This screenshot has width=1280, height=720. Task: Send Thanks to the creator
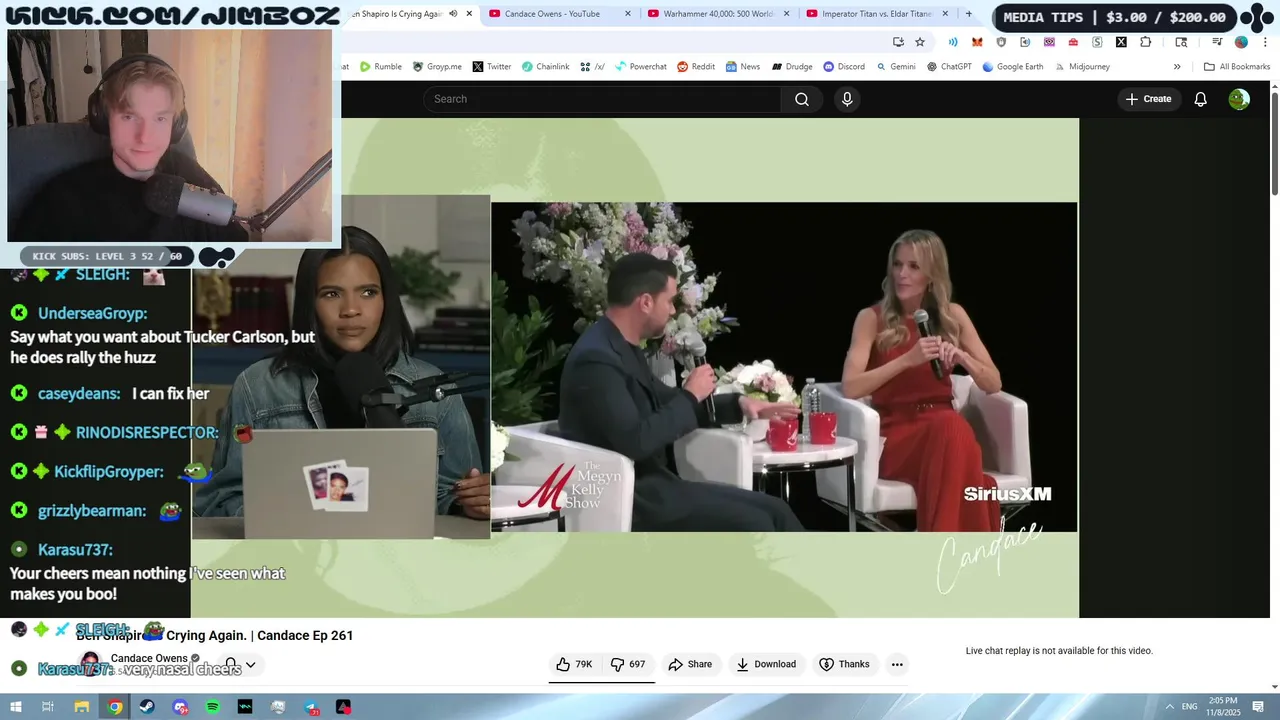(x=844, y=664)
